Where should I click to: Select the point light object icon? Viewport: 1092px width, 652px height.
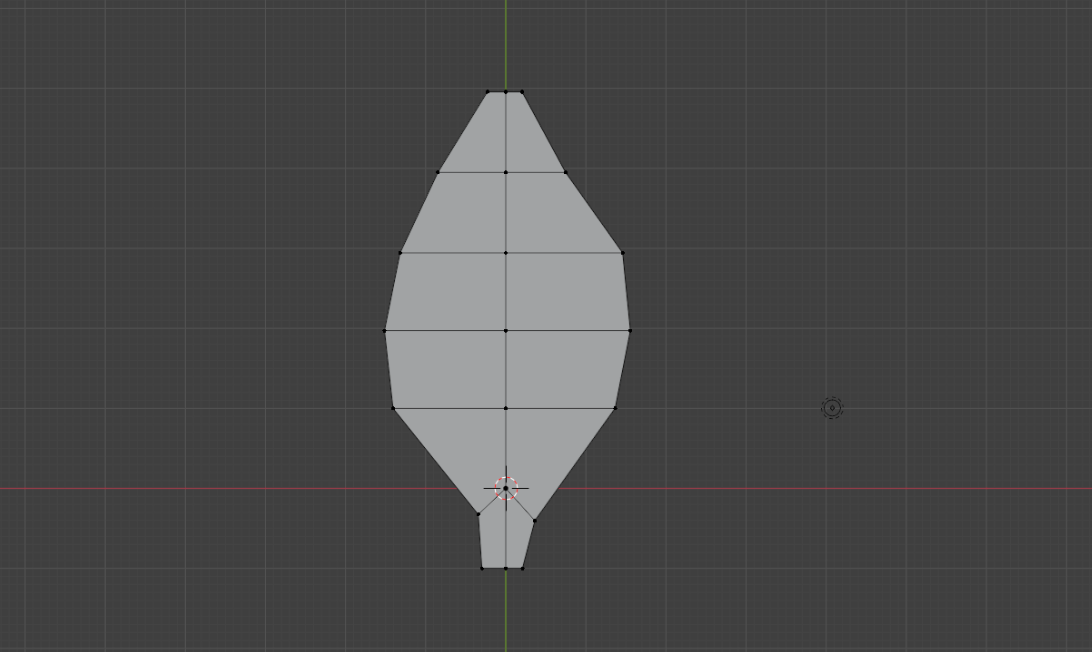[x=832, y=408]
